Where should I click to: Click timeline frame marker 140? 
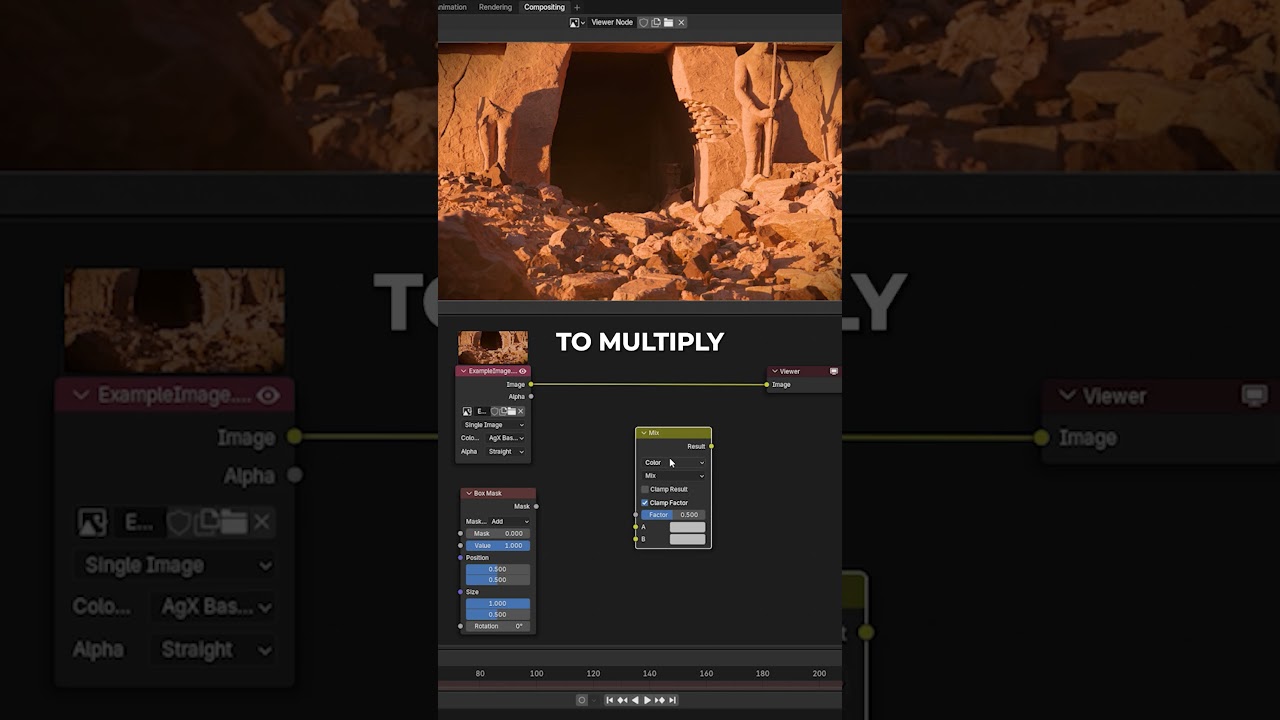650,673
